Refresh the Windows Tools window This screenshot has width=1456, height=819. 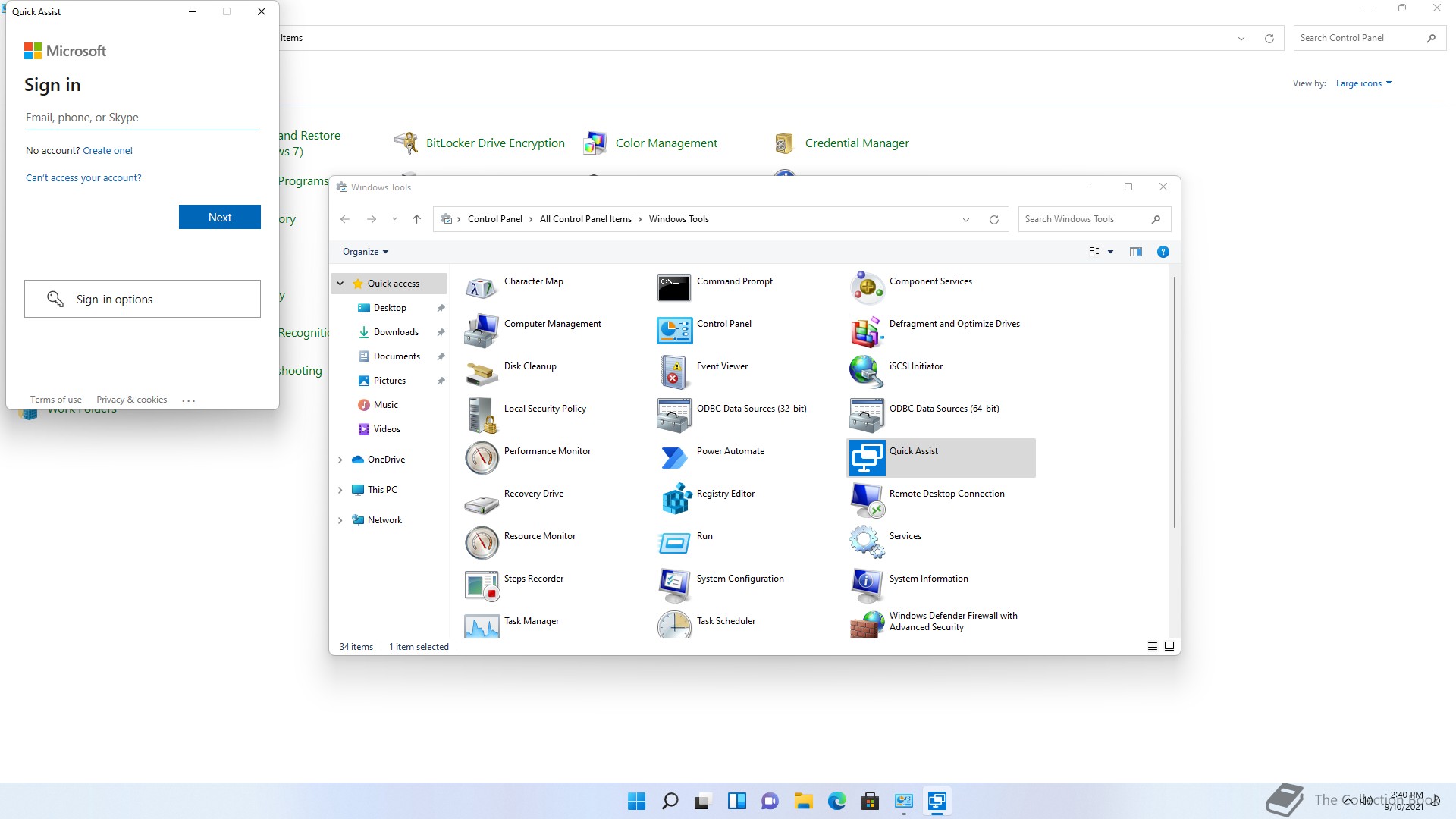coord(993,220)
